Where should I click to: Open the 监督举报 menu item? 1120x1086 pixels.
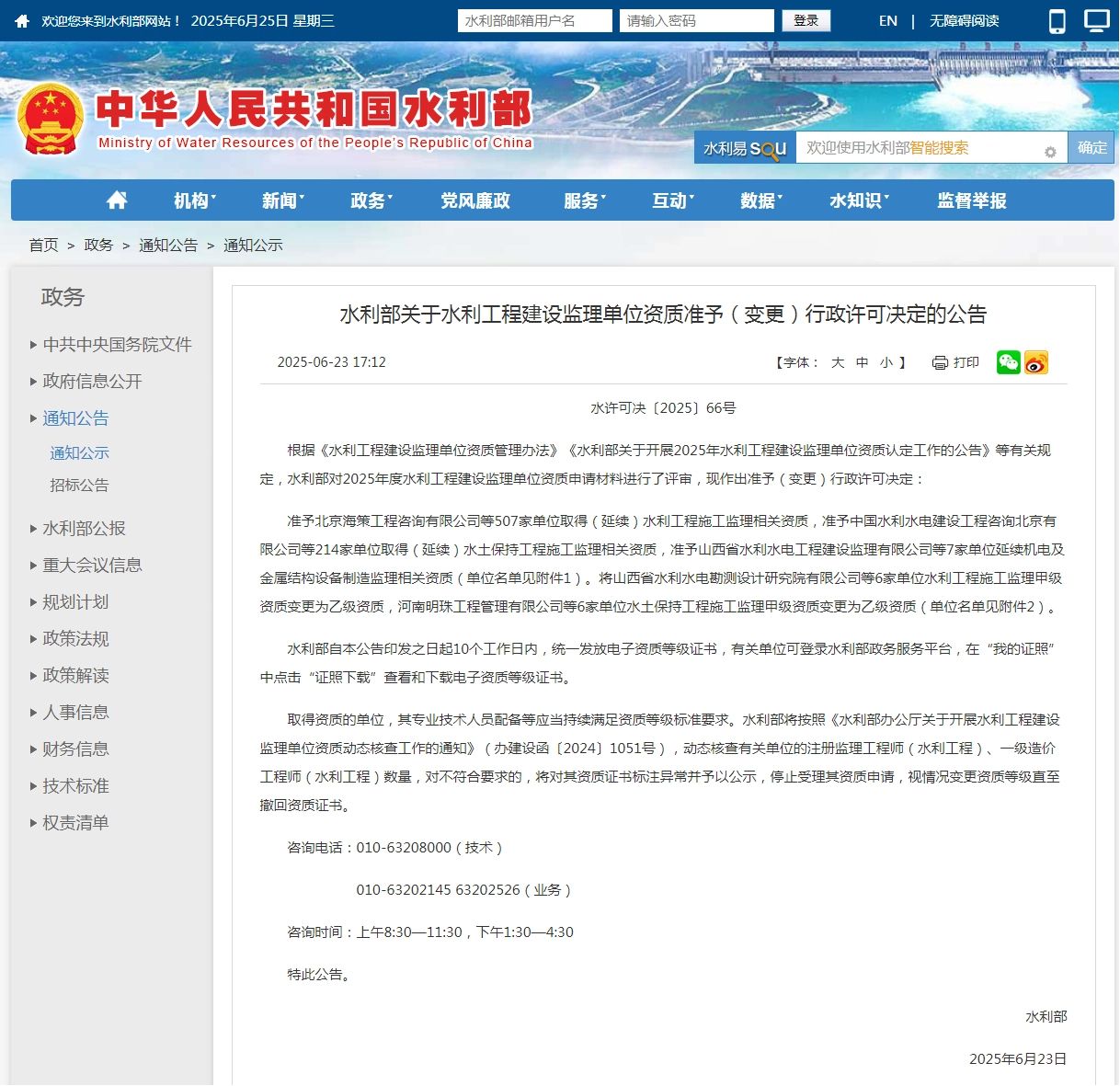coord(971,200)
